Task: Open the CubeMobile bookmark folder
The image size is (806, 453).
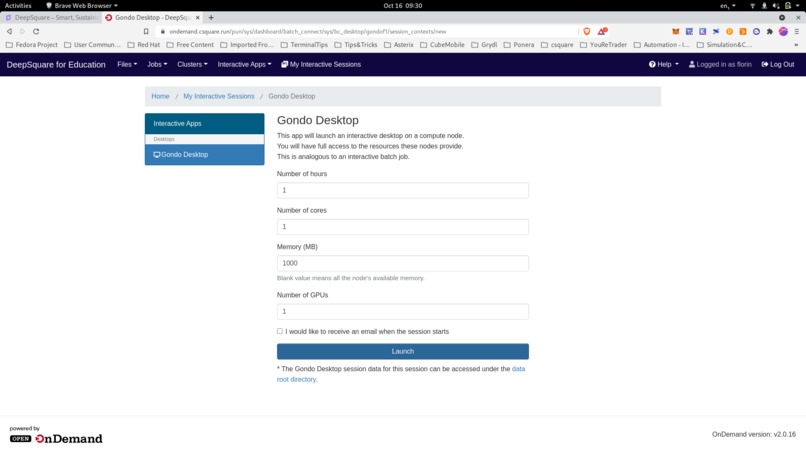Action: 442,45
